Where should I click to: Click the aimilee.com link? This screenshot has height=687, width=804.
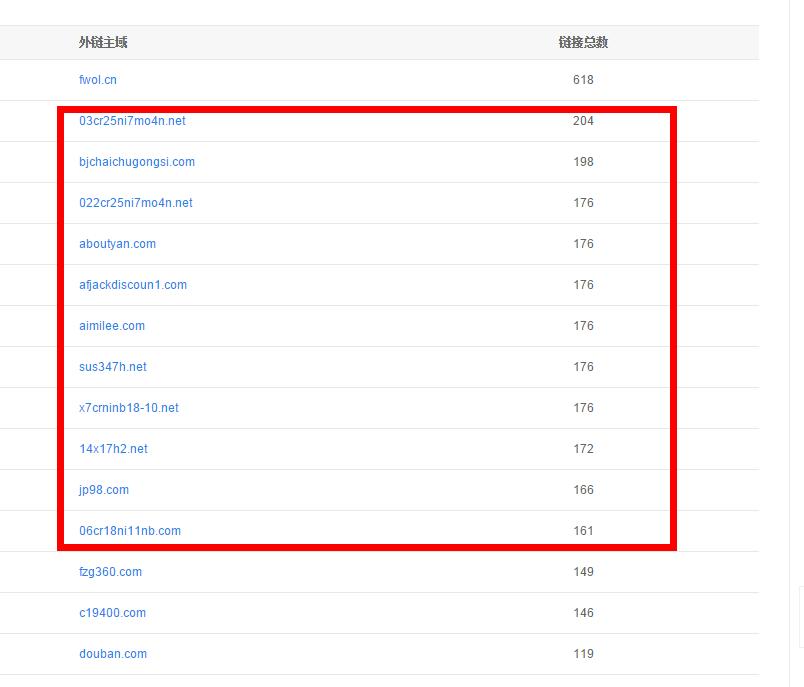coord(112,326)
